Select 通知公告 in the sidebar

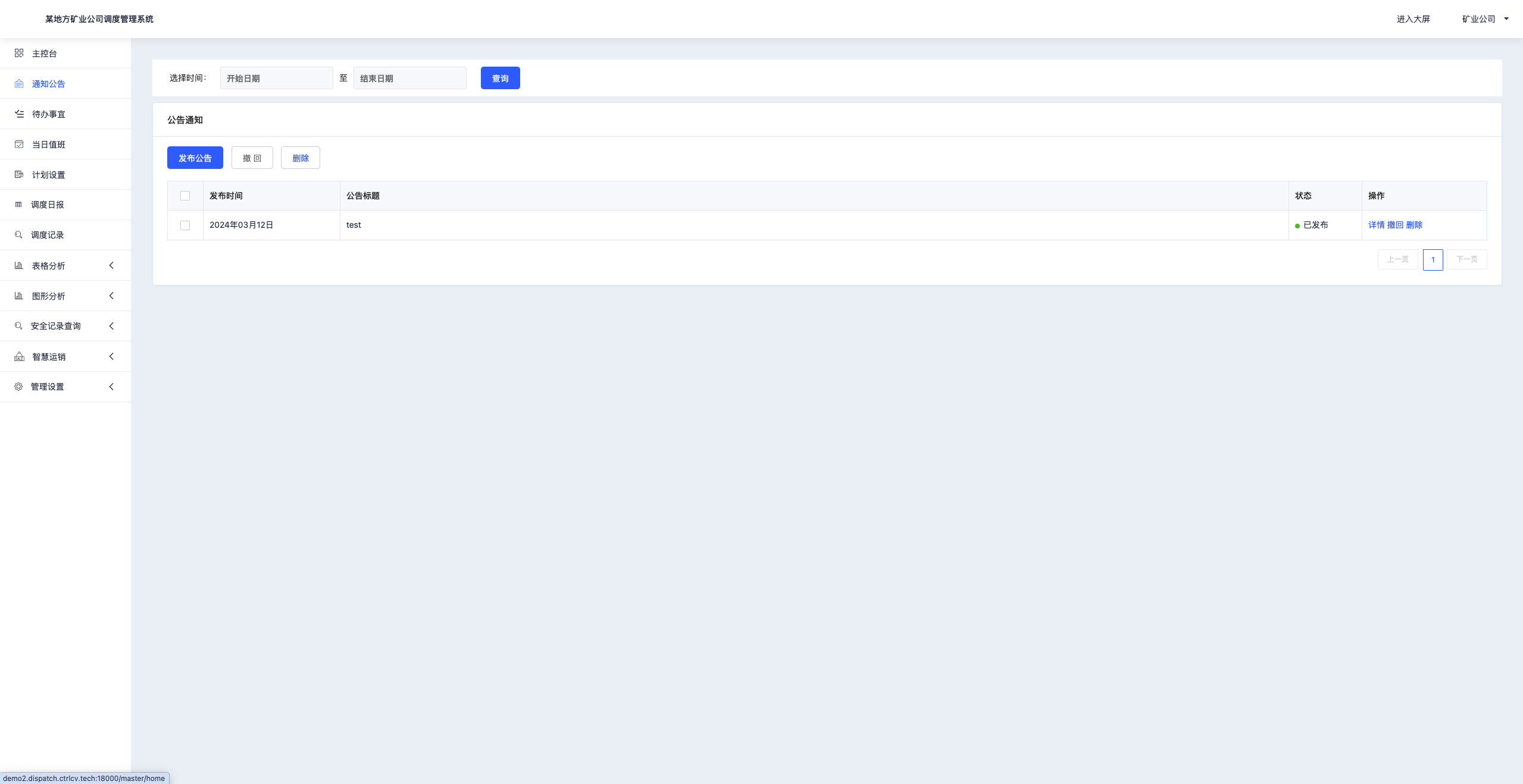click(65, 84)
